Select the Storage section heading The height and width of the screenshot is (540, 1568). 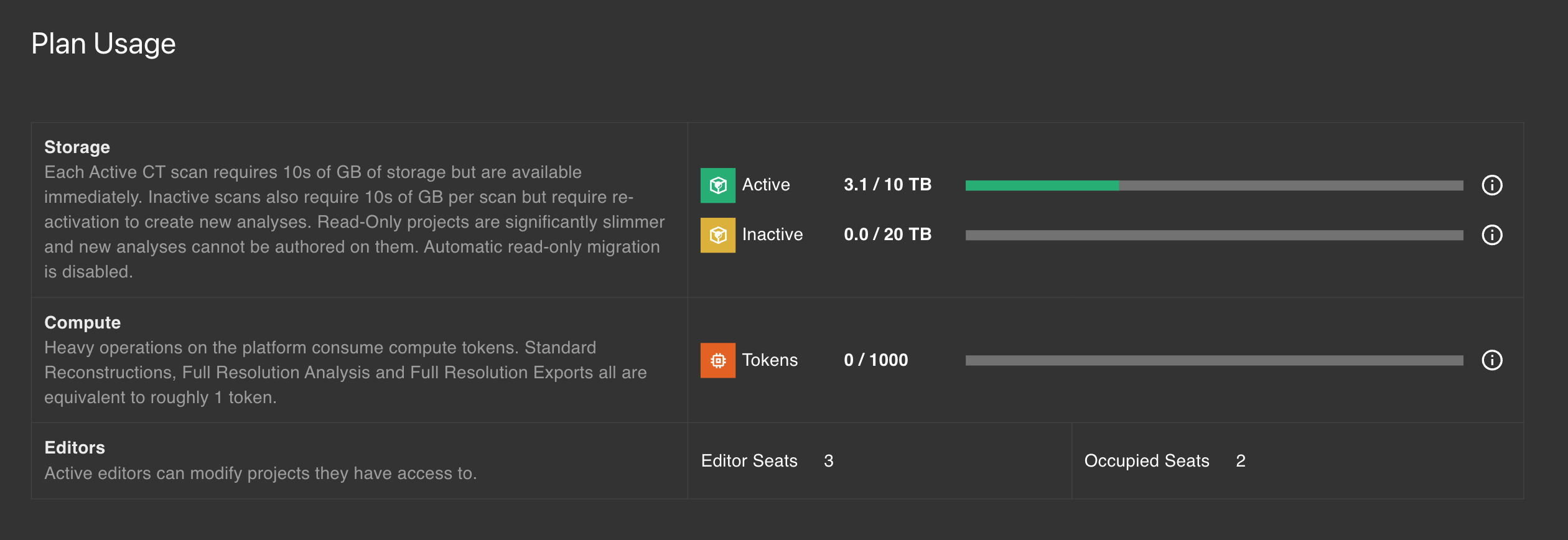(x=77, y=147)
